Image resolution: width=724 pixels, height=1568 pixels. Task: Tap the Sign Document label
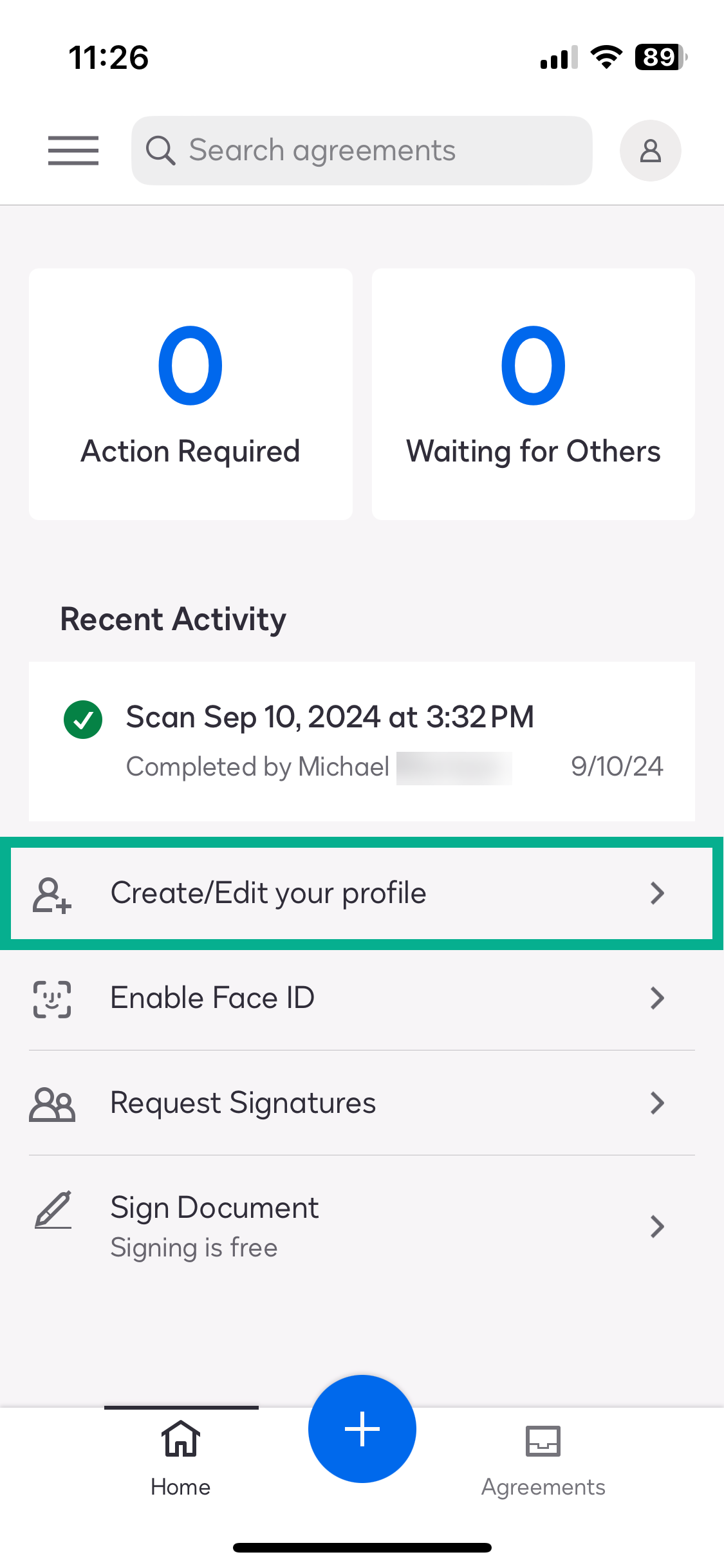214,1208
